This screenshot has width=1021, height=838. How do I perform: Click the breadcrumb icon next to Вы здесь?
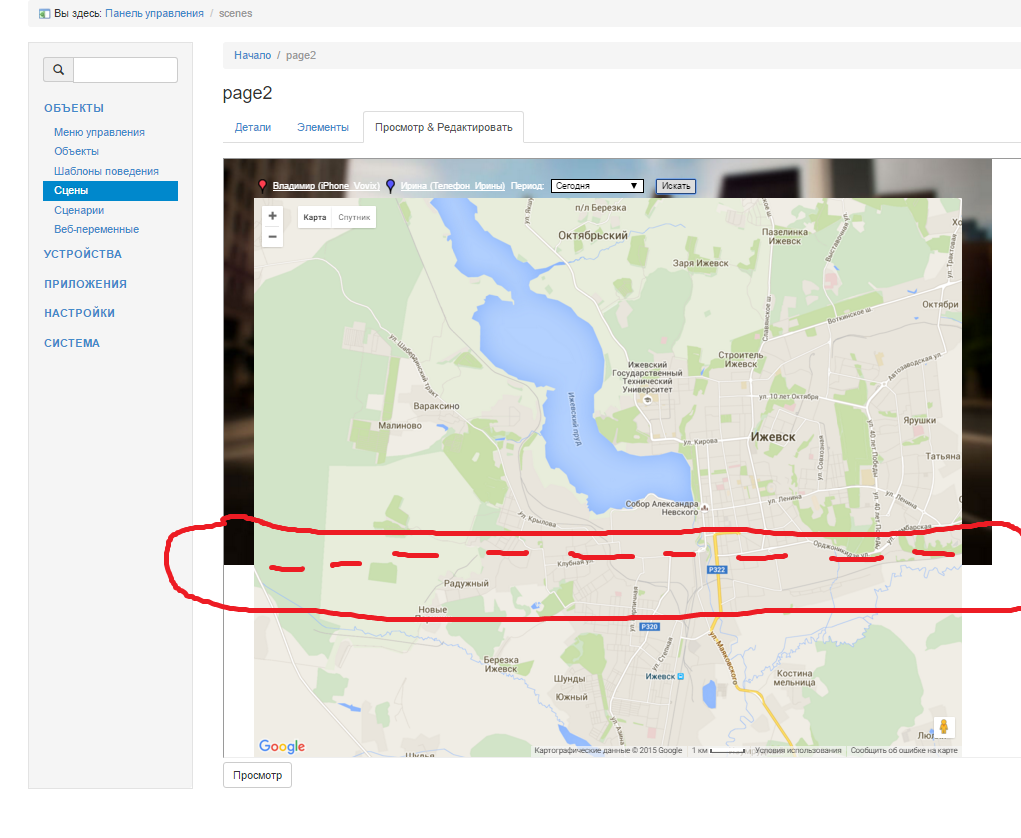coord(44,14)
